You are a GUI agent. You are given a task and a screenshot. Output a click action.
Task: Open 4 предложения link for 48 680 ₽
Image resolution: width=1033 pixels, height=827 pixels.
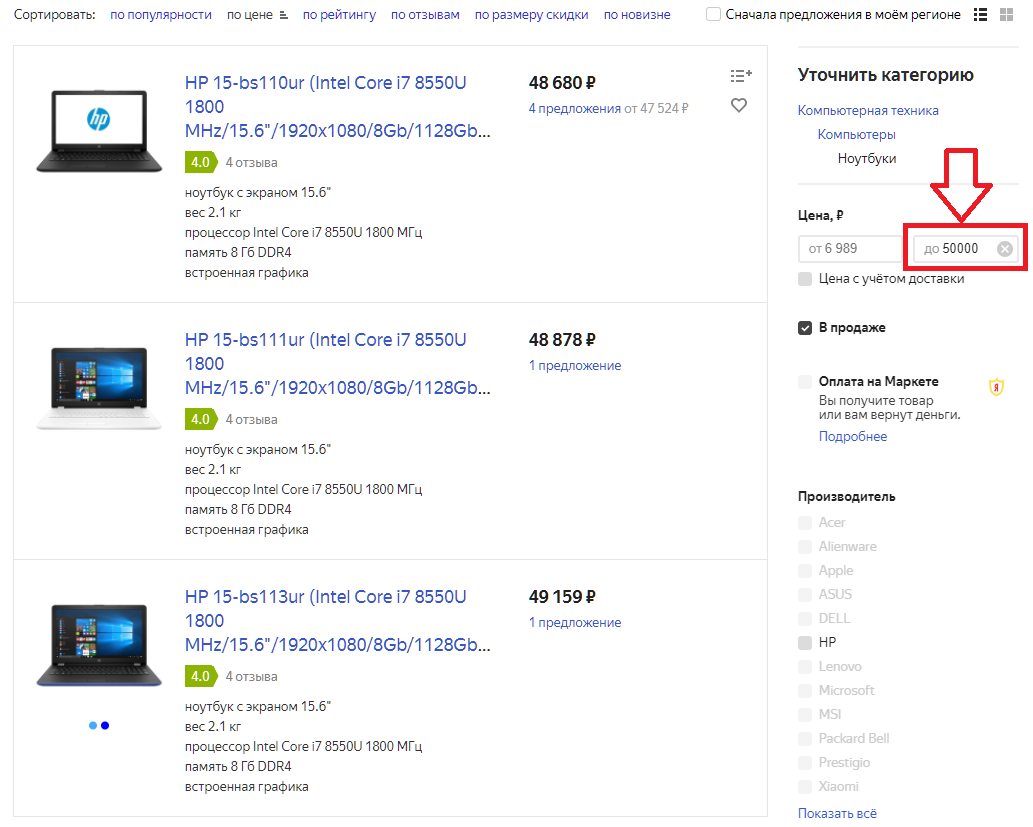pos(574,108)
